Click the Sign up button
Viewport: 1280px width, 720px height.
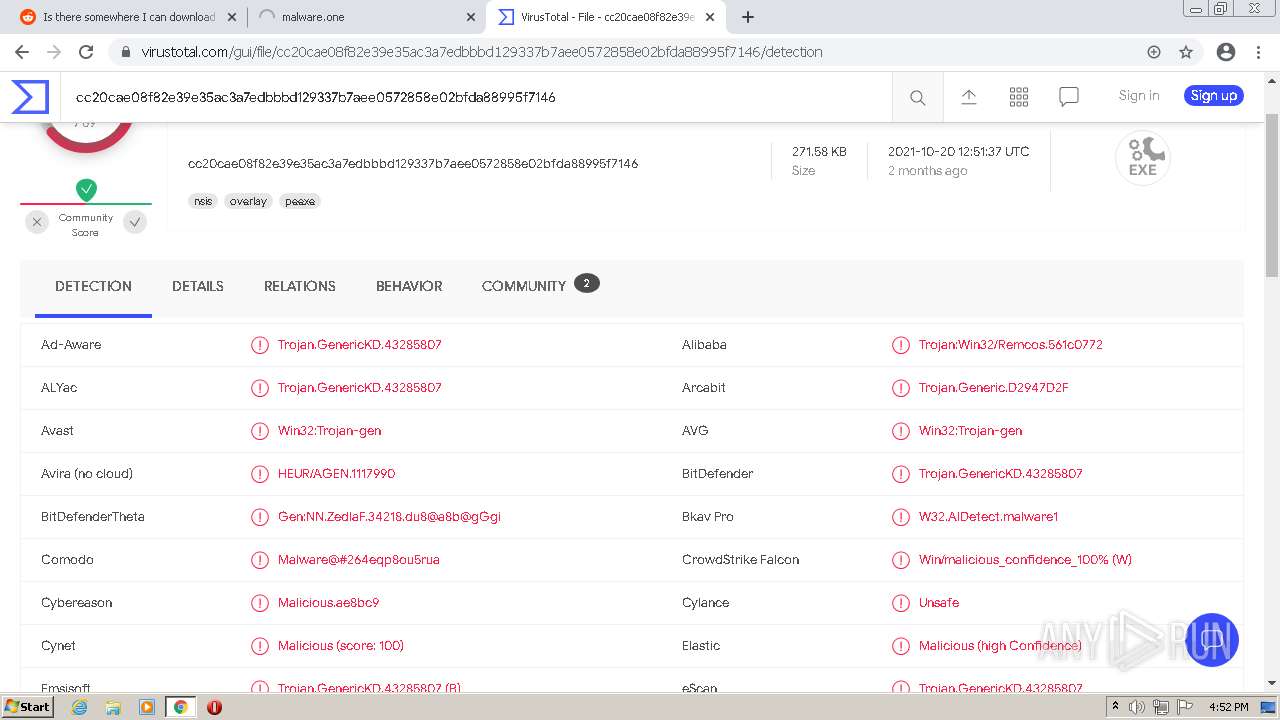1214,96
